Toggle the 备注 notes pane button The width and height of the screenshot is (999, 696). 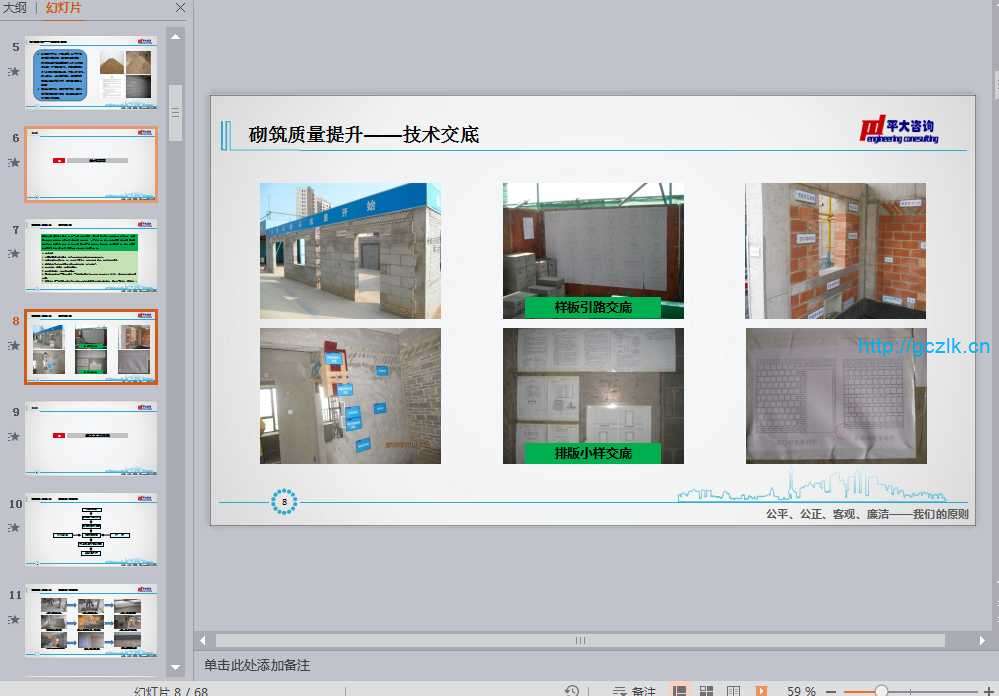pos(634,691)
